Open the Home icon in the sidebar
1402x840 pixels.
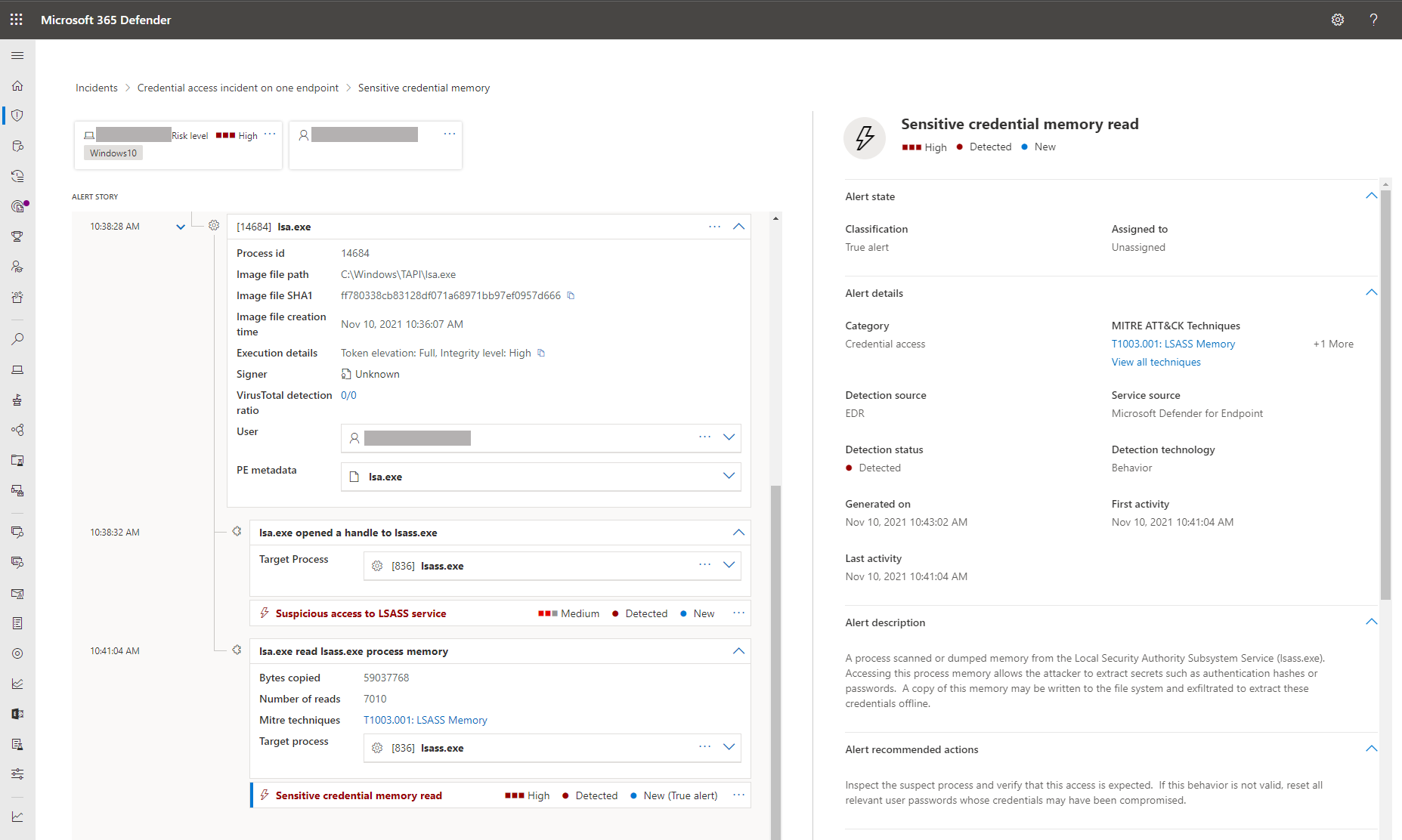17,85
